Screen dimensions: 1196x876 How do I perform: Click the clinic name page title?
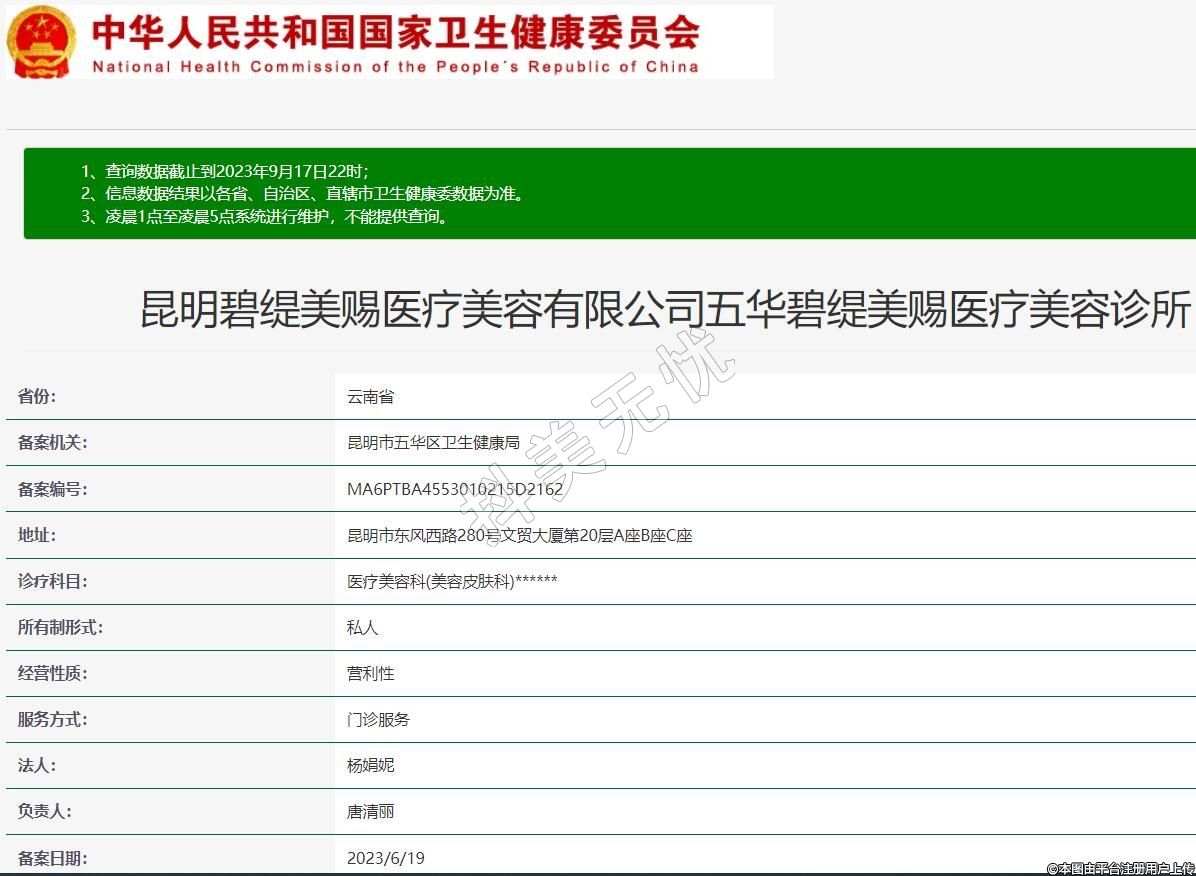pos(665,310)
